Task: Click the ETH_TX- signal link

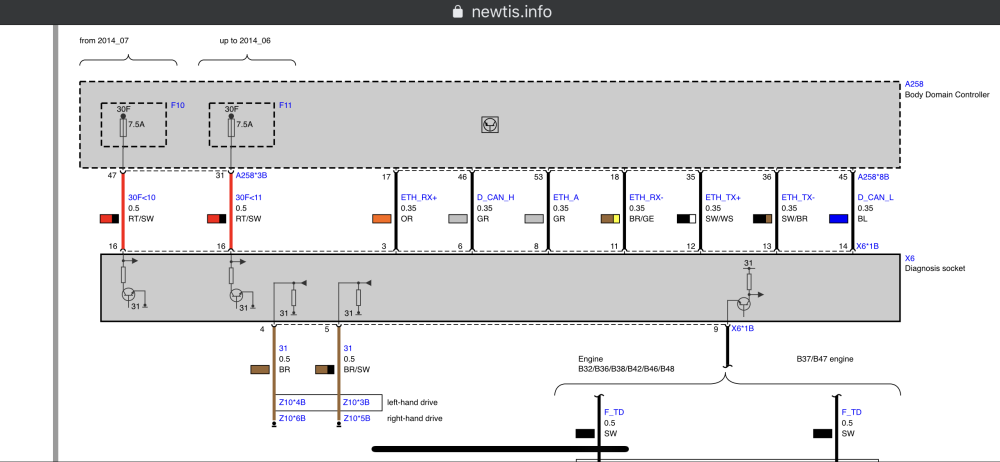Action: pyautogui.click(x=799, y=197)
